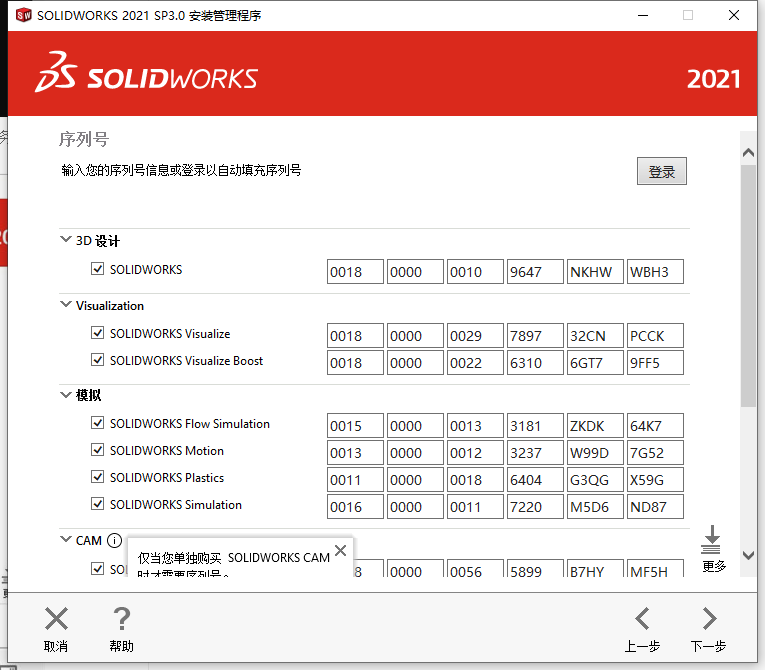The height and width of the screenshot is (670, 765).
Task: Proceed to next step (下一步) arrow
Action: tap(708, 620)
